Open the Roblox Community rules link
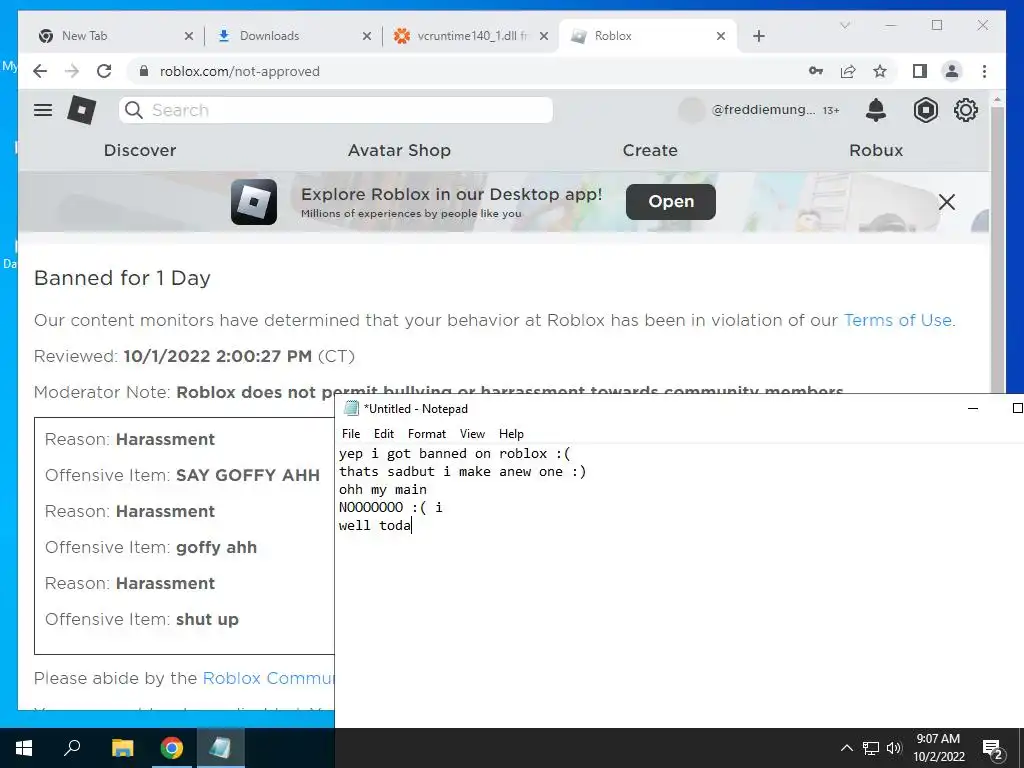This screenshot has height=768, width=1024. (x=268, y=678)
